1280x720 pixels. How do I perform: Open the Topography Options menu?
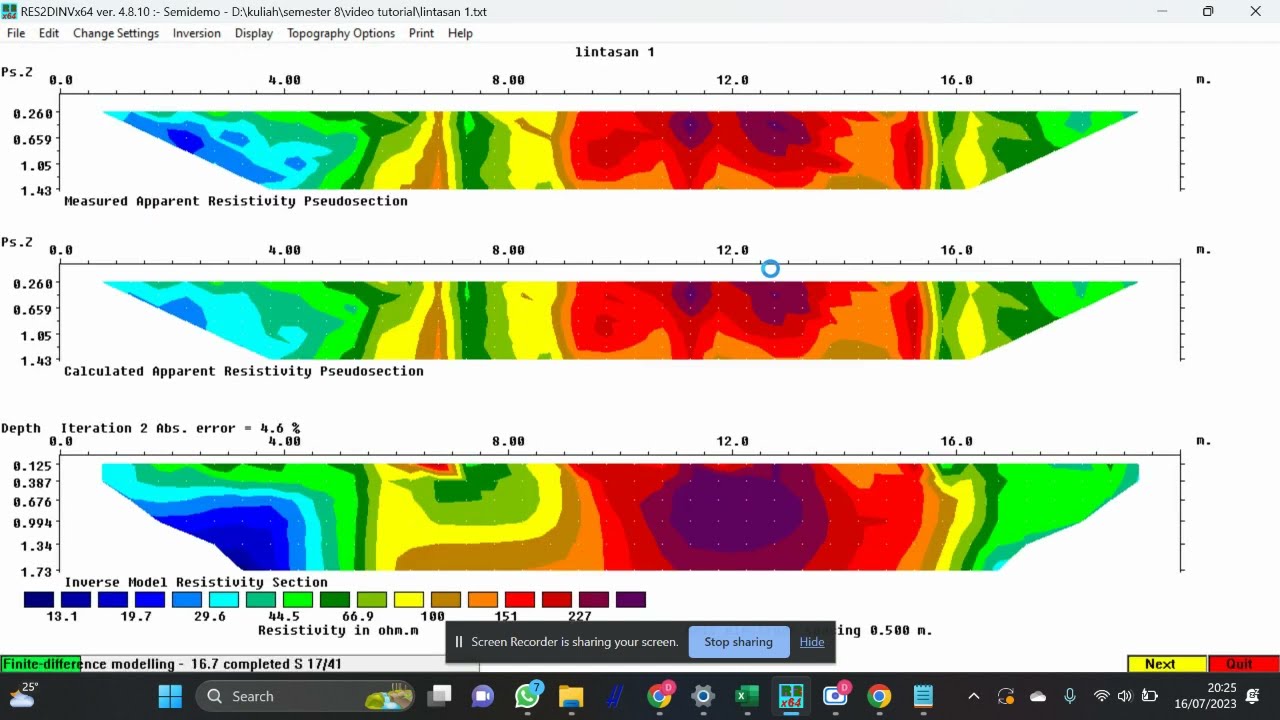[341, 33]
